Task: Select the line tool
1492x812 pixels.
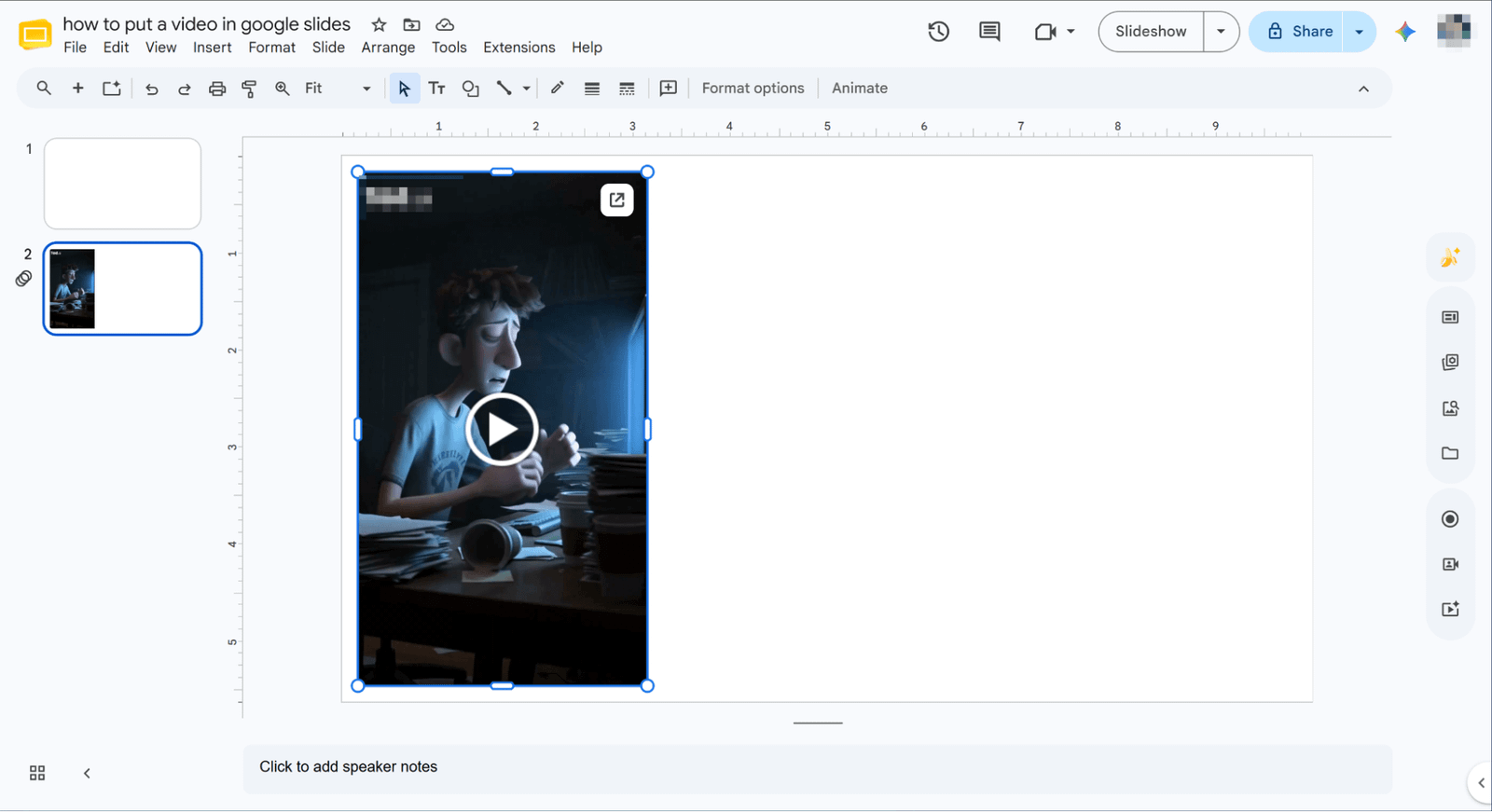Action: coord(504,88)
